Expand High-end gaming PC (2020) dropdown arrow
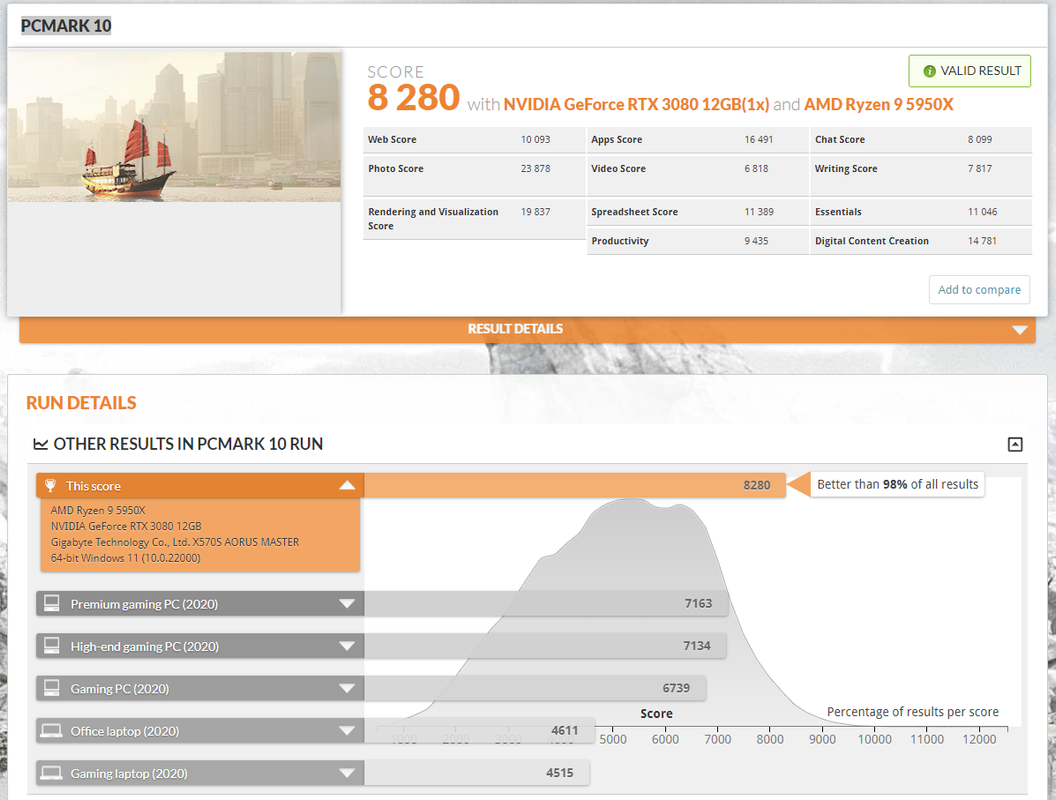Viewport: 1056px width, 800px height. tap(347, 646)
